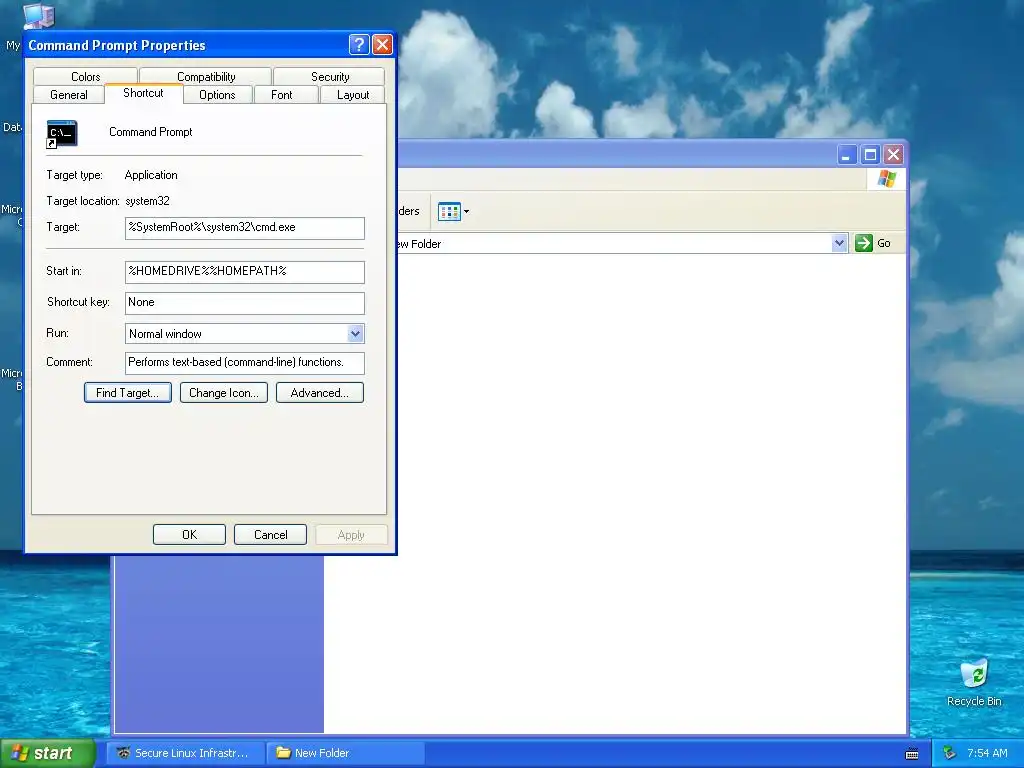Expand the Explorer address bar dropdown
Image resolution: width=1024 pixels, height=768 pixels.
(839, 243)
